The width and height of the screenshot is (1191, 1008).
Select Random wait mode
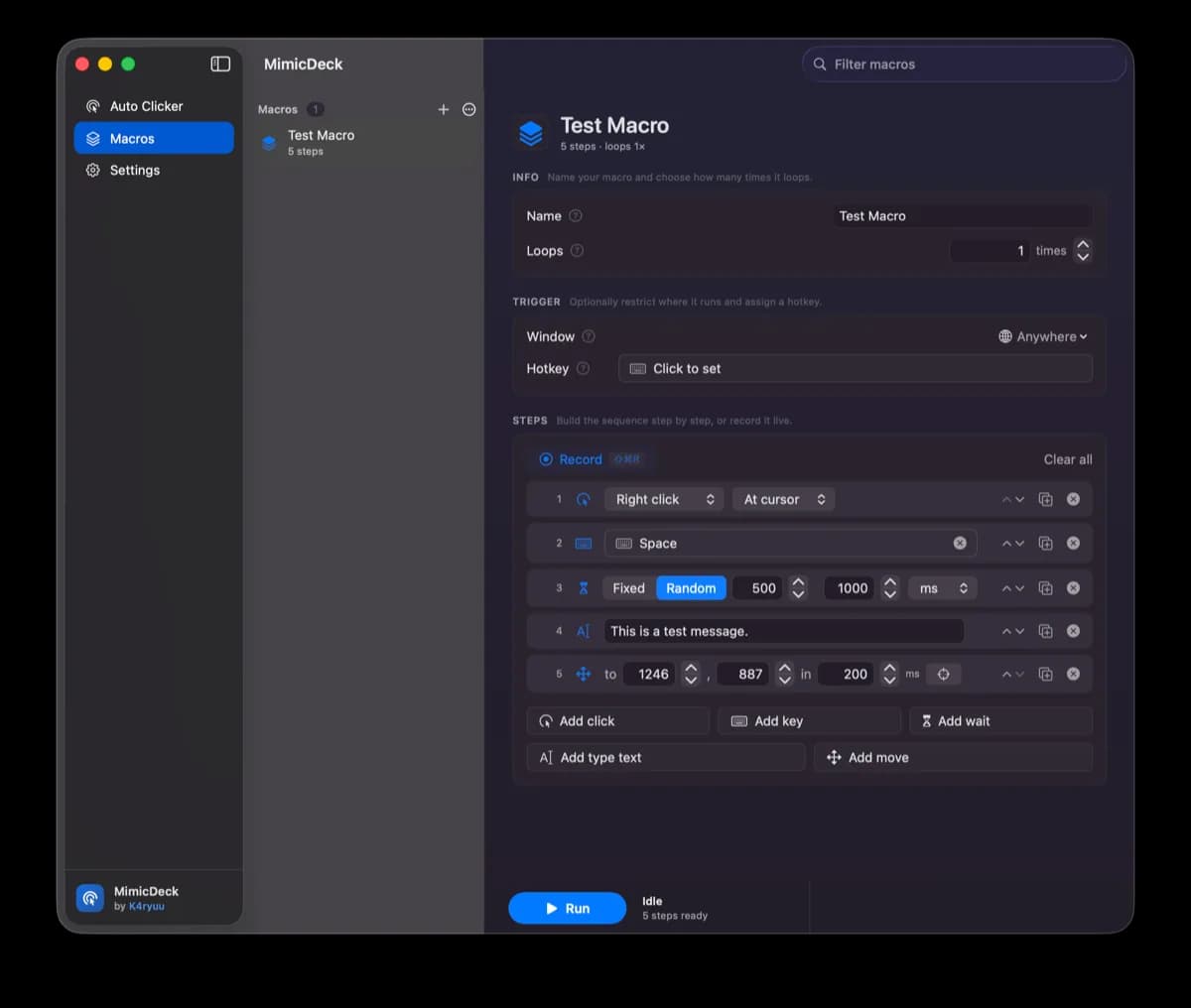[691, 587]
